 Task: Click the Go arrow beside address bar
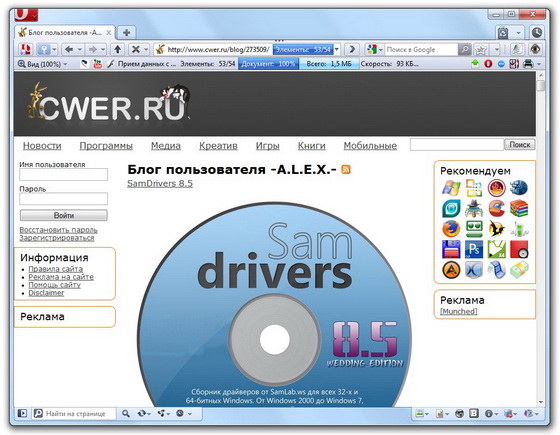pos(352,49)
